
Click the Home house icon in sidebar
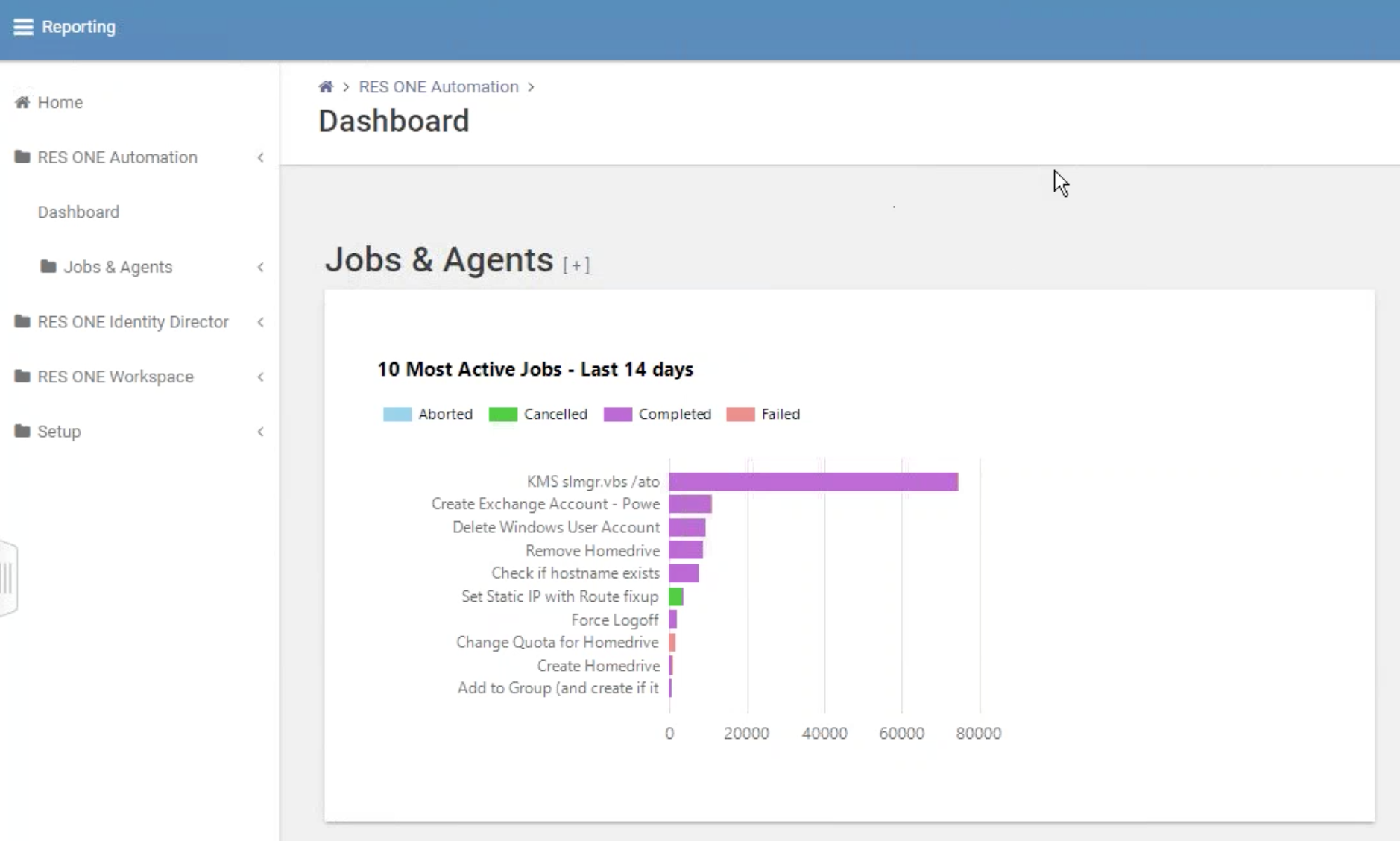click(22, 102)
